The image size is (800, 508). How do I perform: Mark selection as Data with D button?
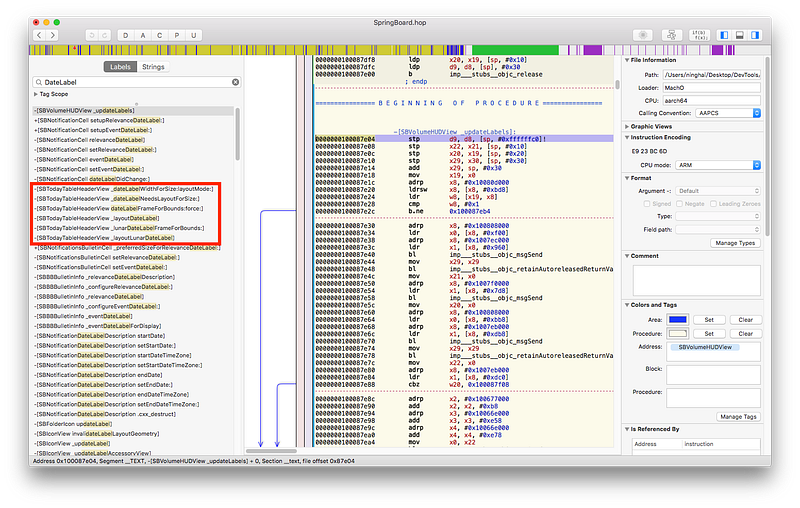tap(126, 35)
